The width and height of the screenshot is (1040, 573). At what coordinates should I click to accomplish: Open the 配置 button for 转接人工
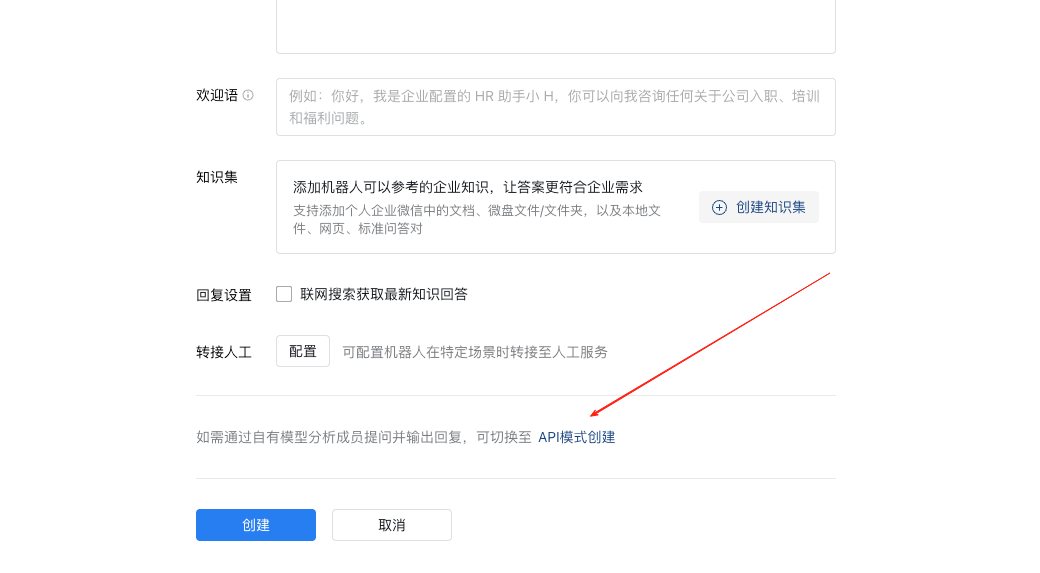pos(303,351)
